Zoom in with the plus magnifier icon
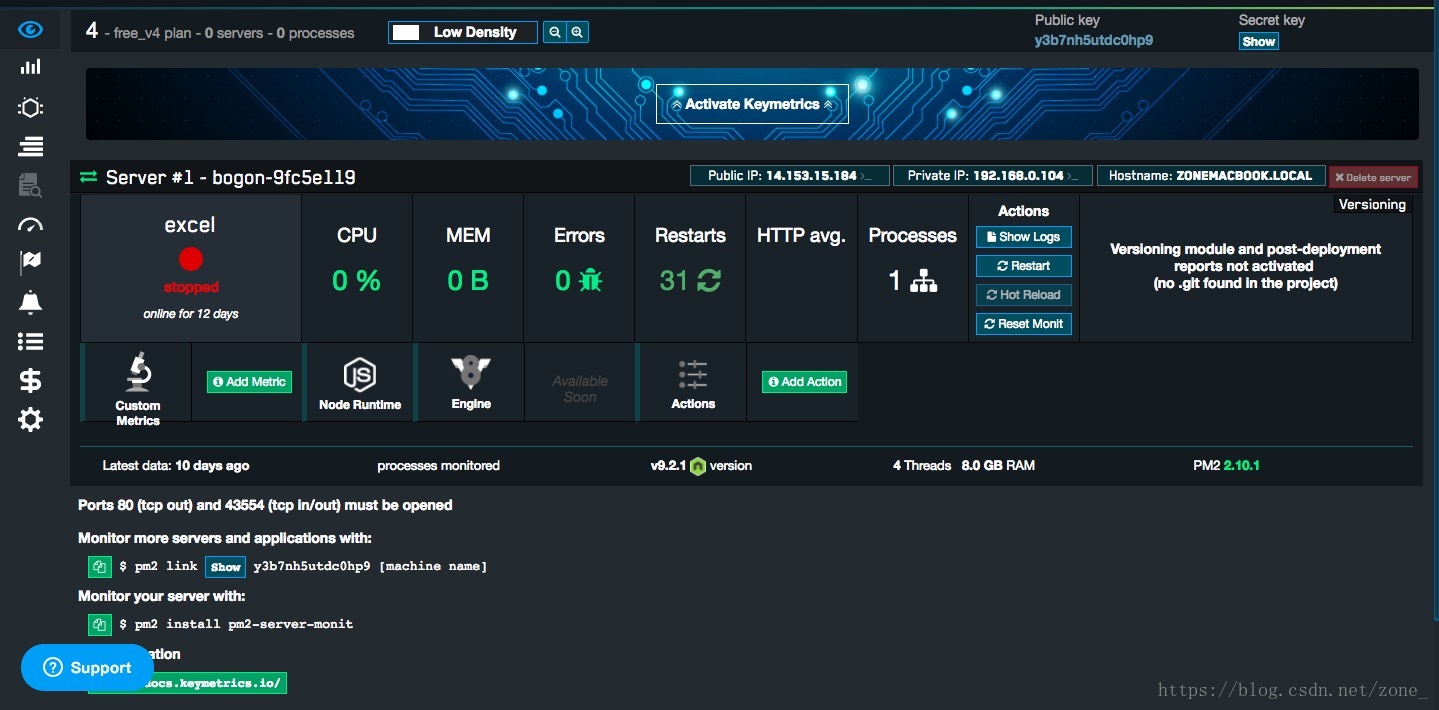 pos(577,32)
